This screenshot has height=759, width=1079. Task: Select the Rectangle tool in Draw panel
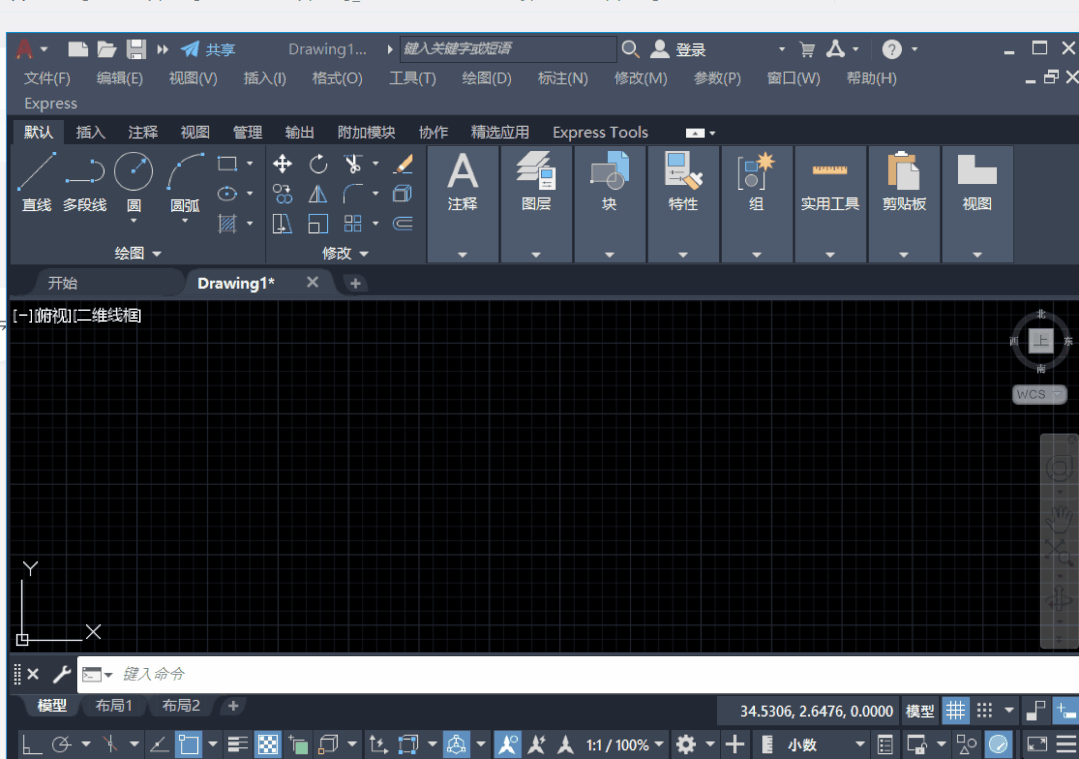point(227,164)
